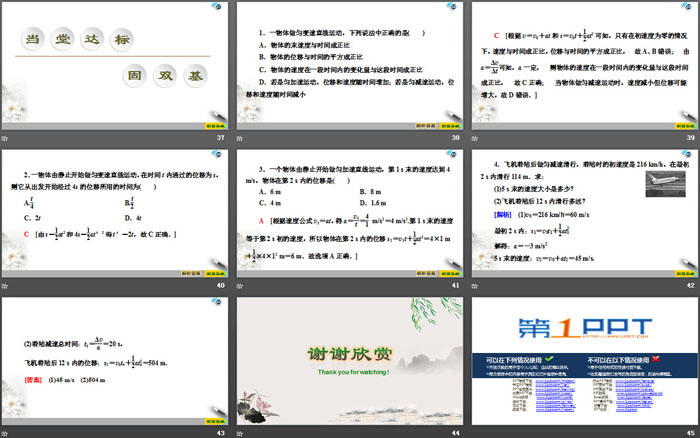Image resolution: width=700 pixels, height=438 pixels.
Task: Click animation star icon under slide 44
Action: tap(240, 434)
